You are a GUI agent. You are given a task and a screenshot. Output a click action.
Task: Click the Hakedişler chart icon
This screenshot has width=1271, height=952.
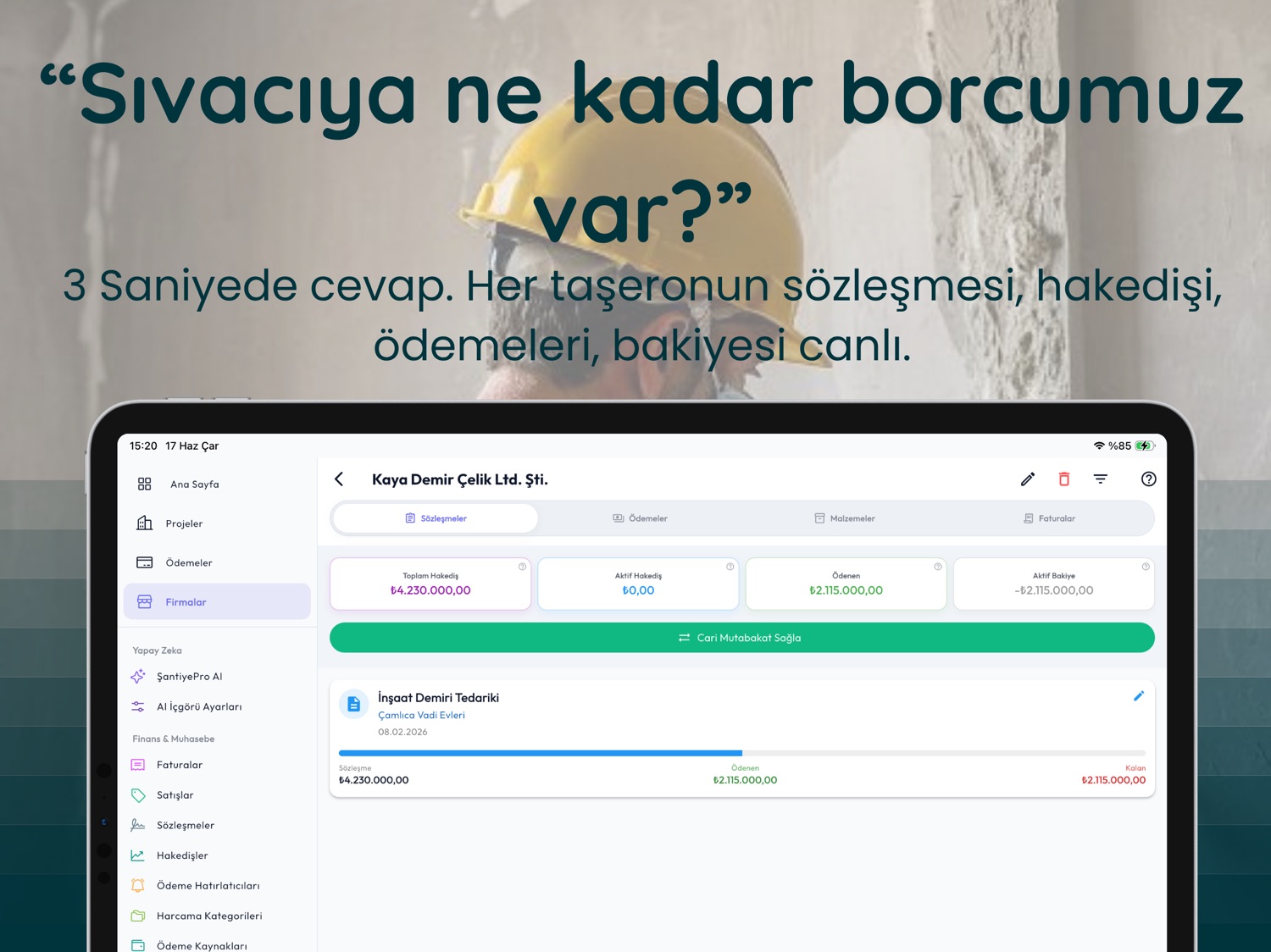coord(138,855)
